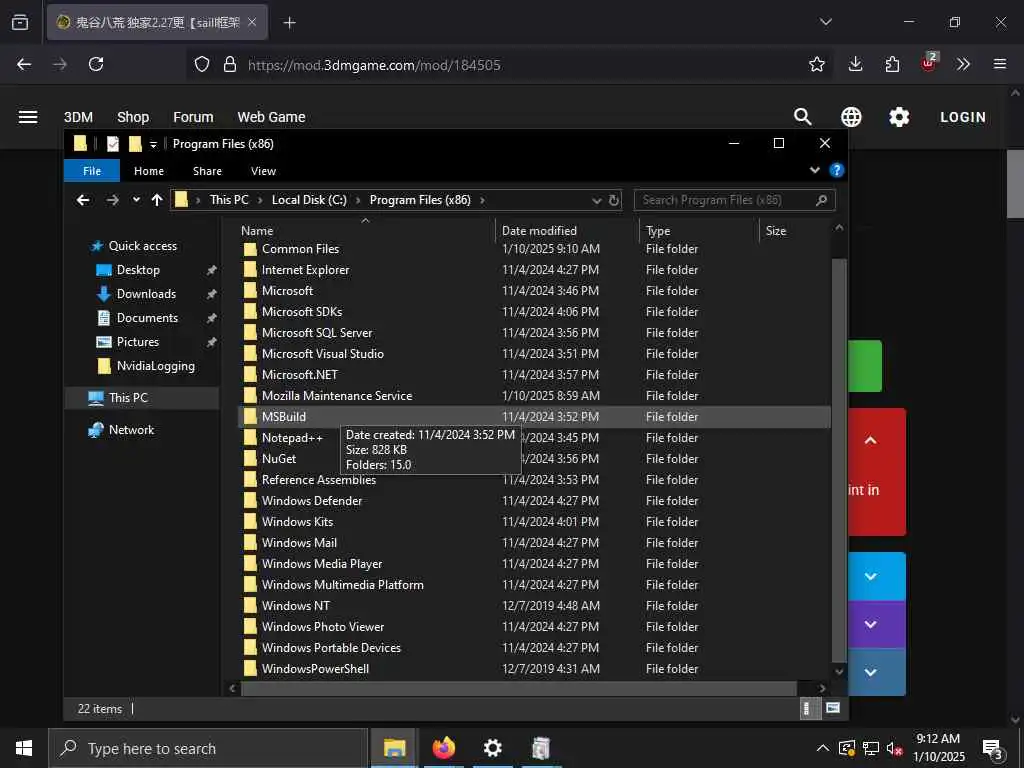Click Explorer forward arrow
Screen dimensions: 1024x768
(112, 200)
